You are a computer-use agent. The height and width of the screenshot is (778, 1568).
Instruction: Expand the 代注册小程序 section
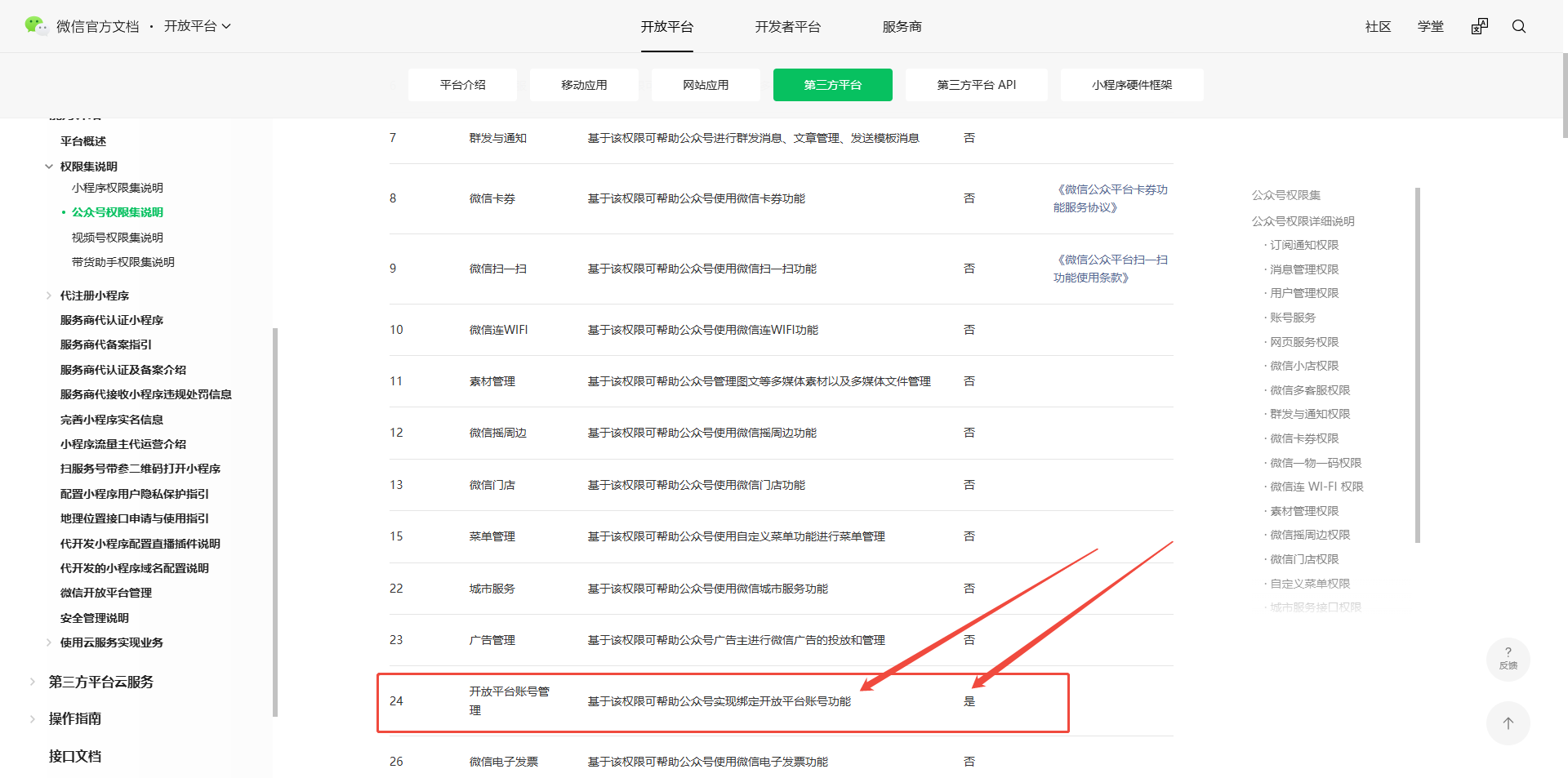point(49,296)
